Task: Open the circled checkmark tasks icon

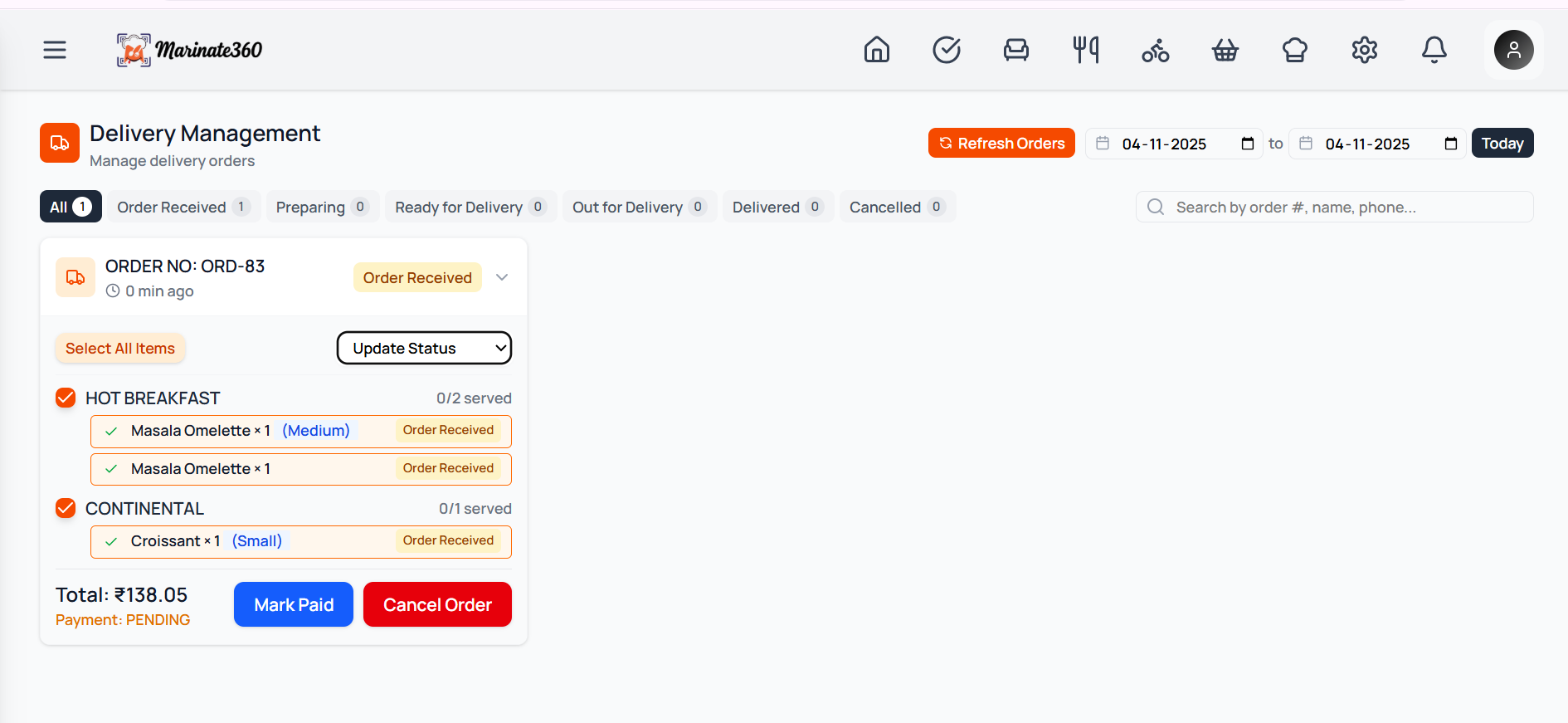Action: pos(947,50)
